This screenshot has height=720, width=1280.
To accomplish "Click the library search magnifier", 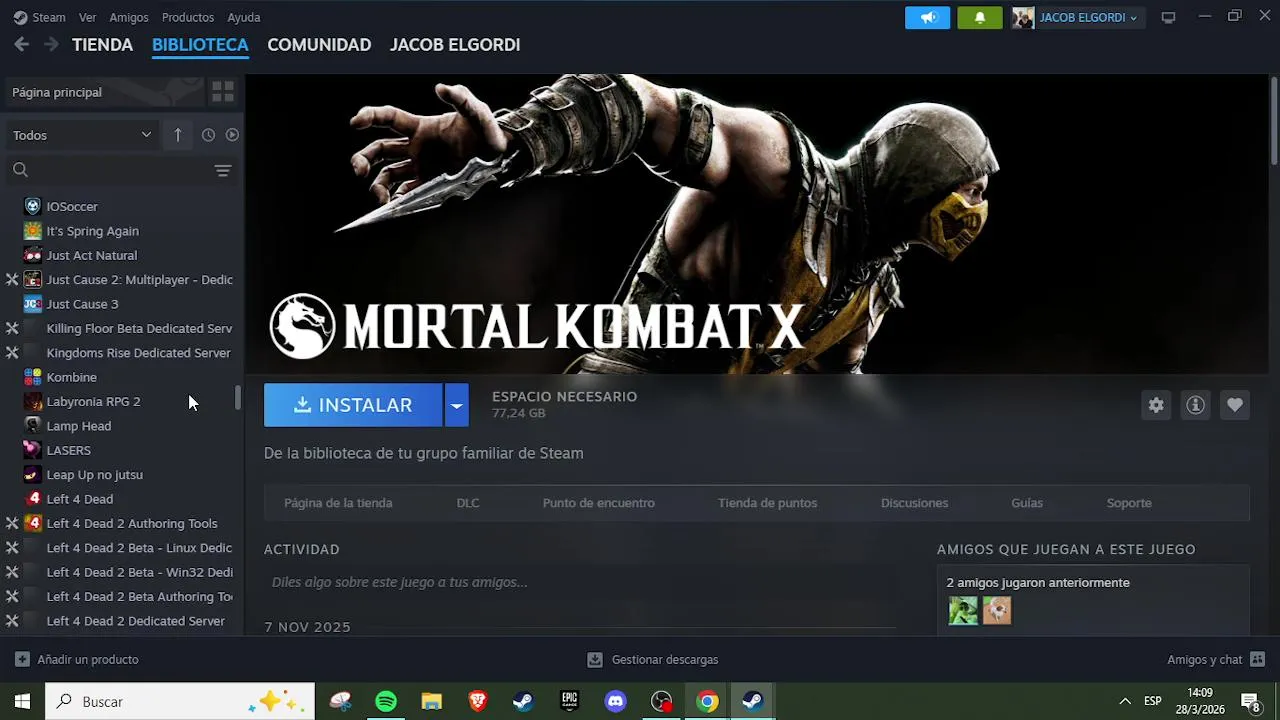I will (x=20, y=170).
